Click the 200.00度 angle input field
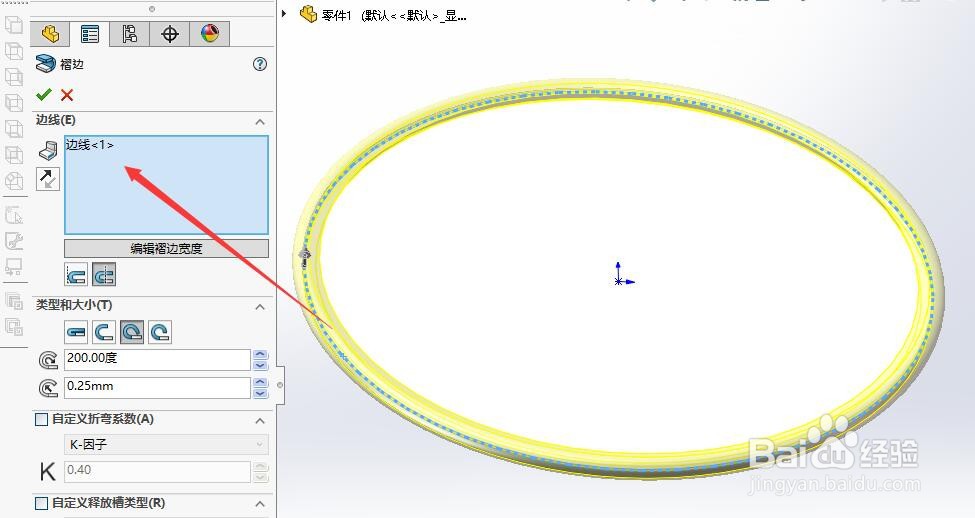The height and width of the screenshot is (518, 975). 157,359
